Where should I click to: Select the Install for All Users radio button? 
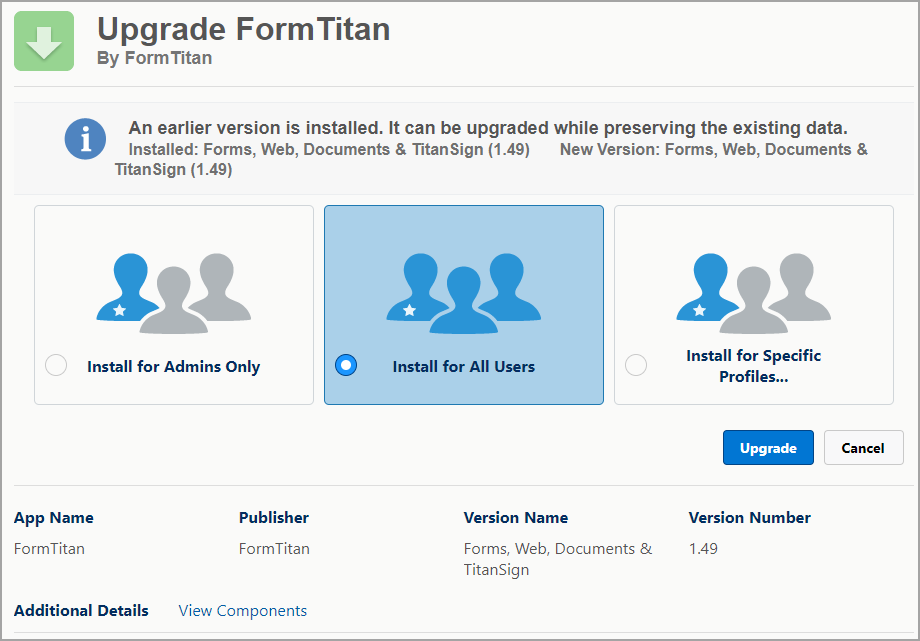point(345,365)
